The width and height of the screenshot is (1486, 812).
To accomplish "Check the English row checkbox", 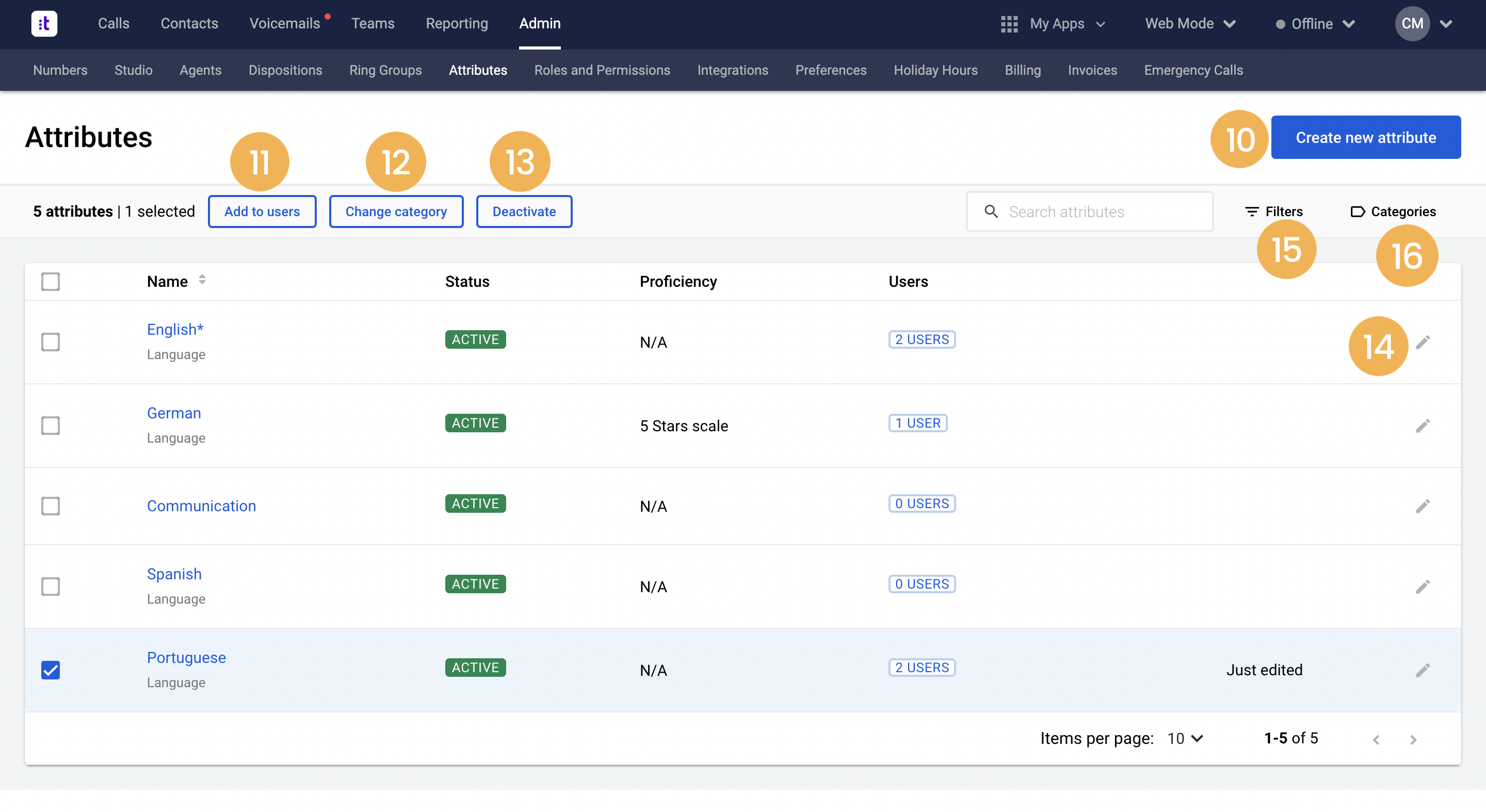I will (x=51, y=342).
